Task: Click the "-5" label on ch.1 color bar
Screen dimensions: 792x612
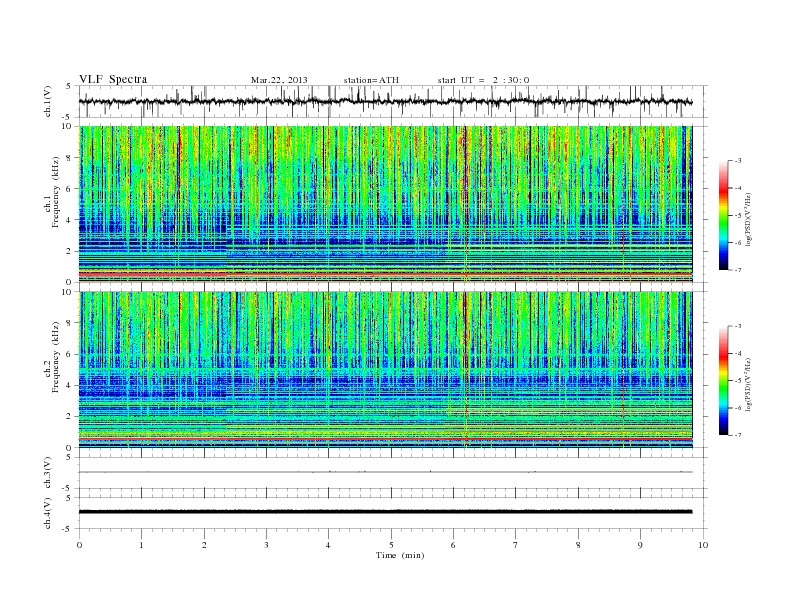Action: [738, 216]
